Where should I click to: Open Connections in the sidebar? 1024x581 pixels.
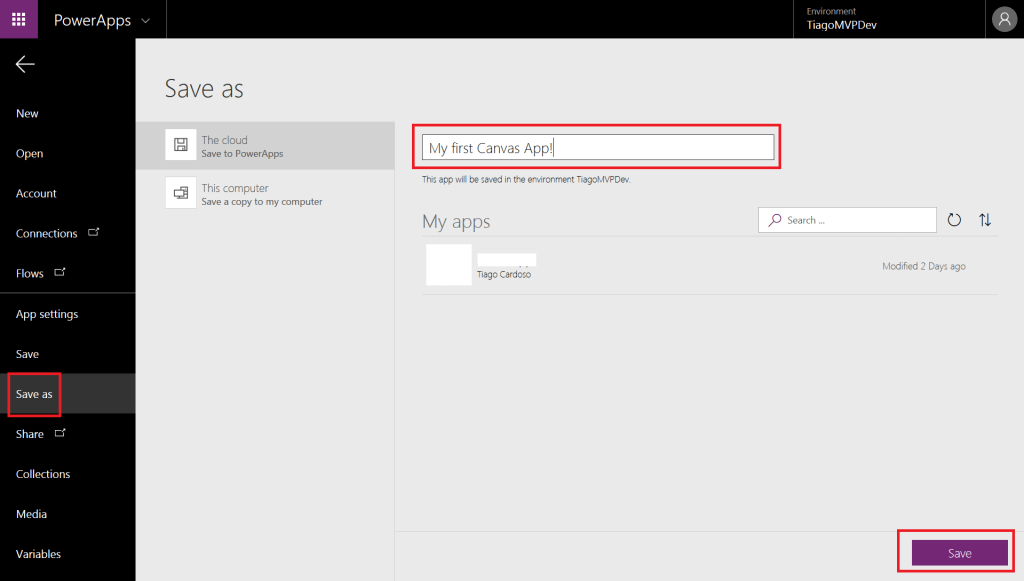[x=47, y=234]
